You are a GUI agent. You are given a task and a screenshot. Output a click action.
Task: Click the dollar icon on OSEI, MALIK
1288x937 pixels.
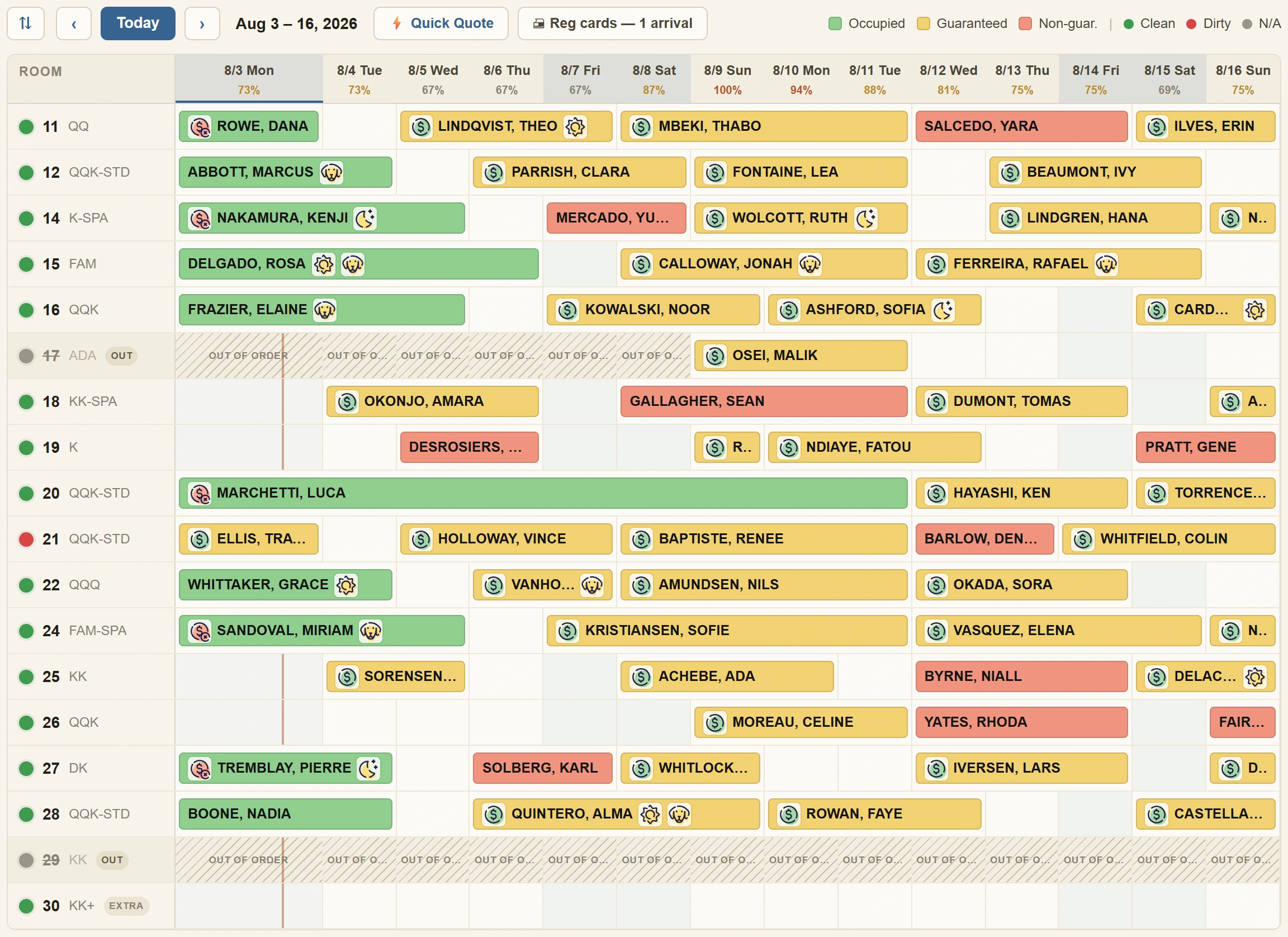715,356
